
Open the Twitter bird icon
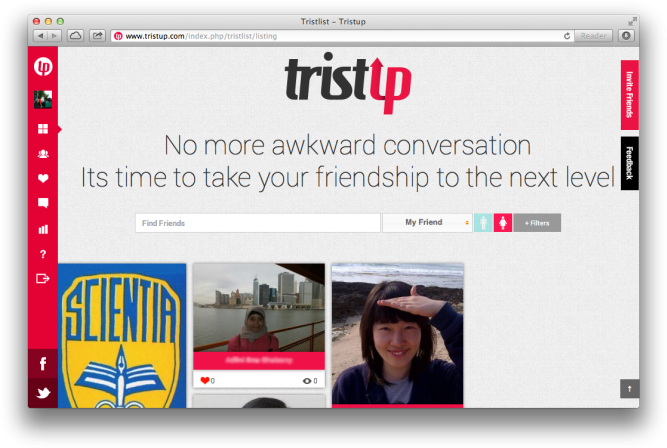point(43,393)
